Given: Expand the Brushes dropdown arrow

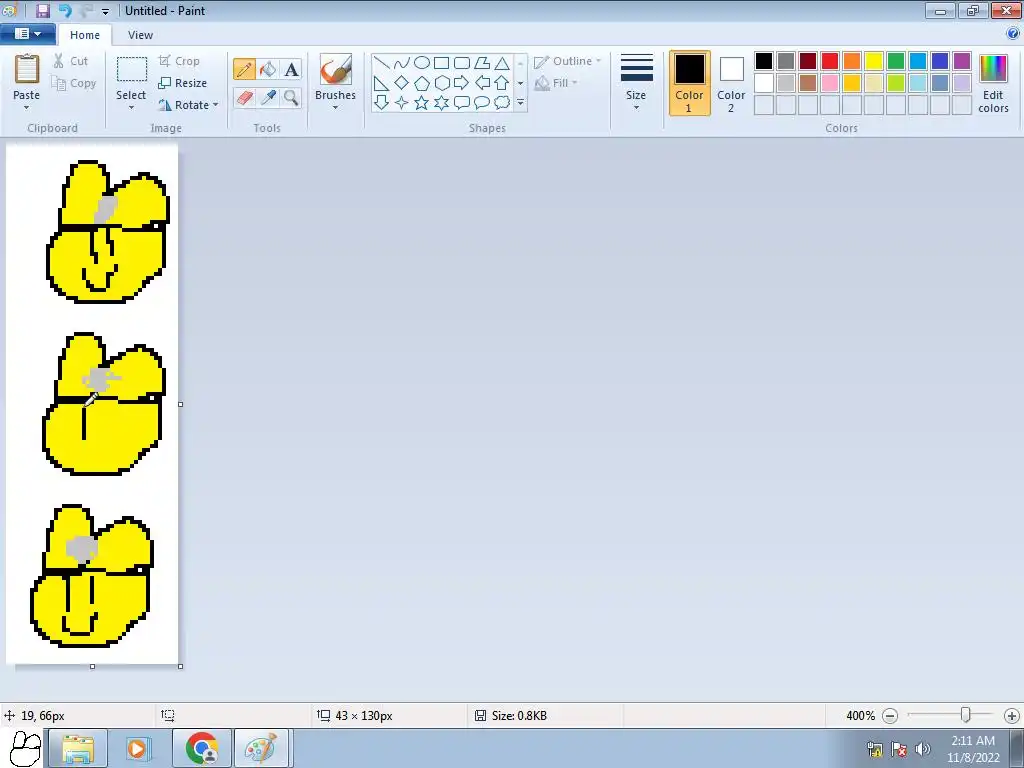Looking at the screenshot, I should point(335,107).
